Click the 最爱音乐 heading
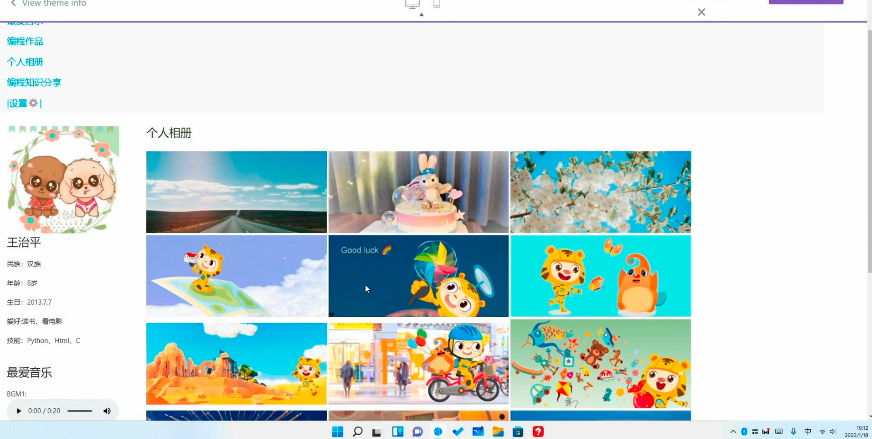Viewport: 872px width, 439px height. point(29,373)
